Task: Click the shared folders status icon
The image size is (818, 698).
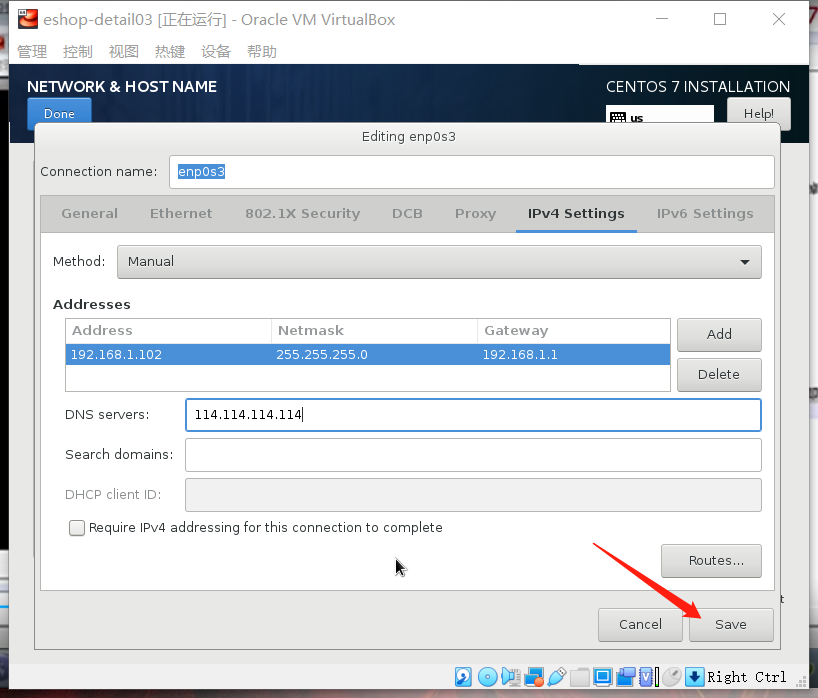Action: [x=580, y=677]
